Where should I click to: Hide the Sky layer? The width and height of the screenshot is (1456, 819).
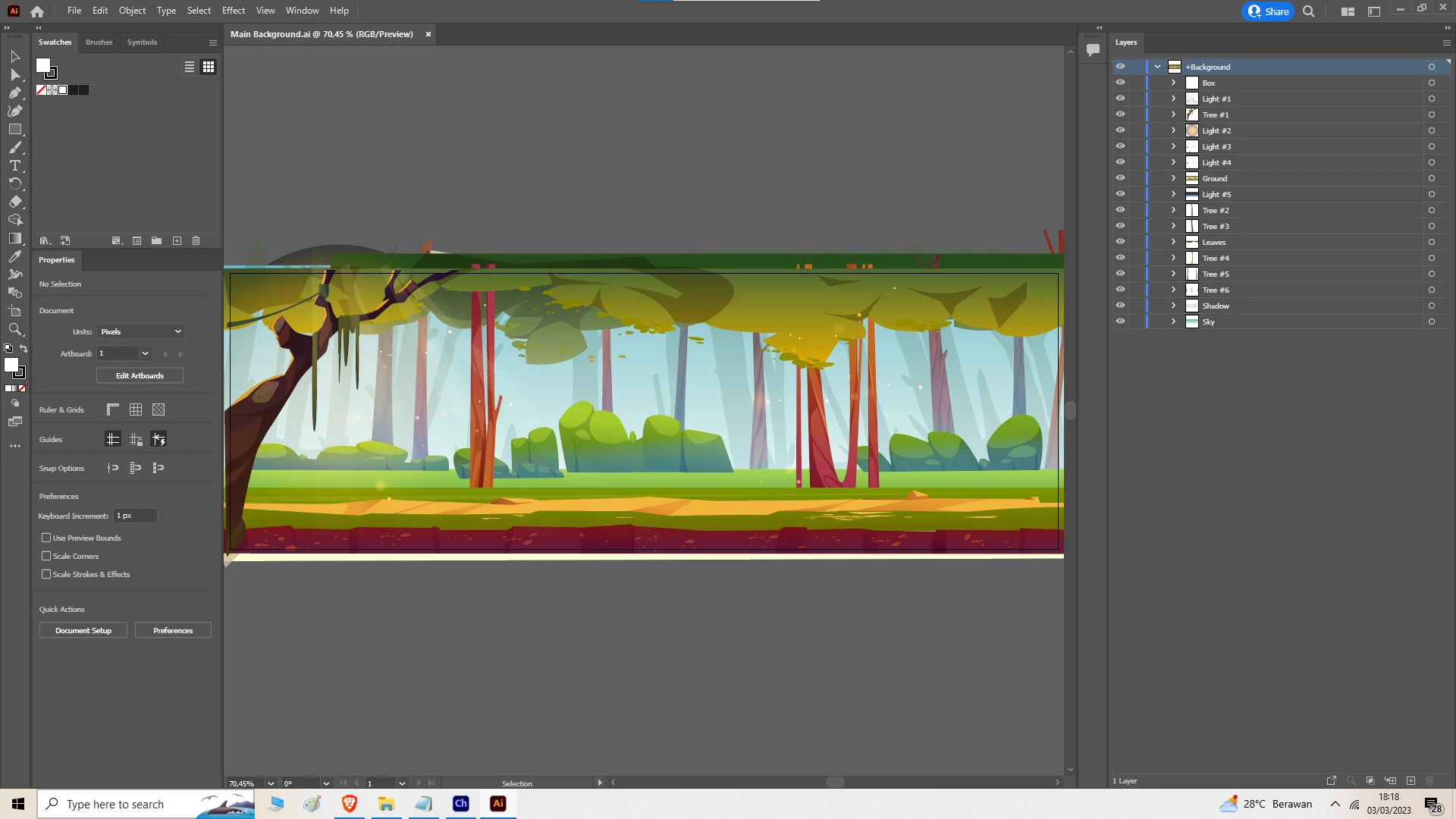[1120, 322]
